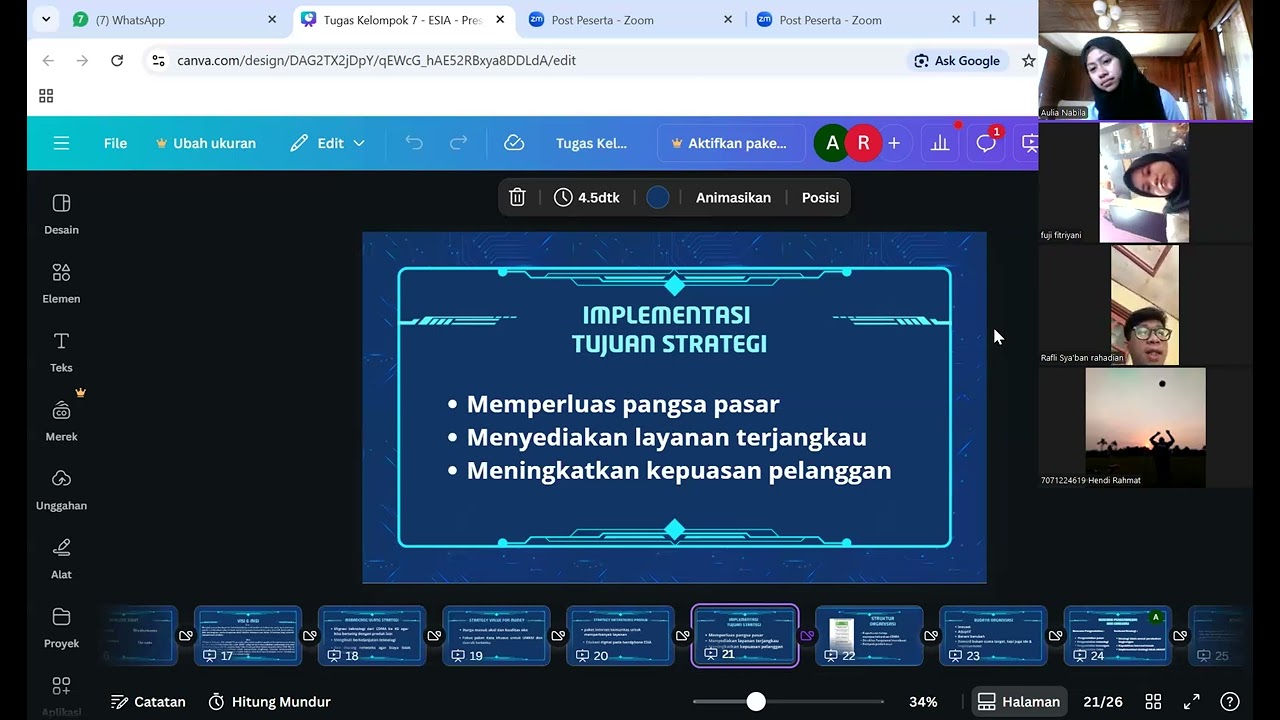Open the slide background color swatch
Screen dimensions: 1280x720
(x=658, y=197)
